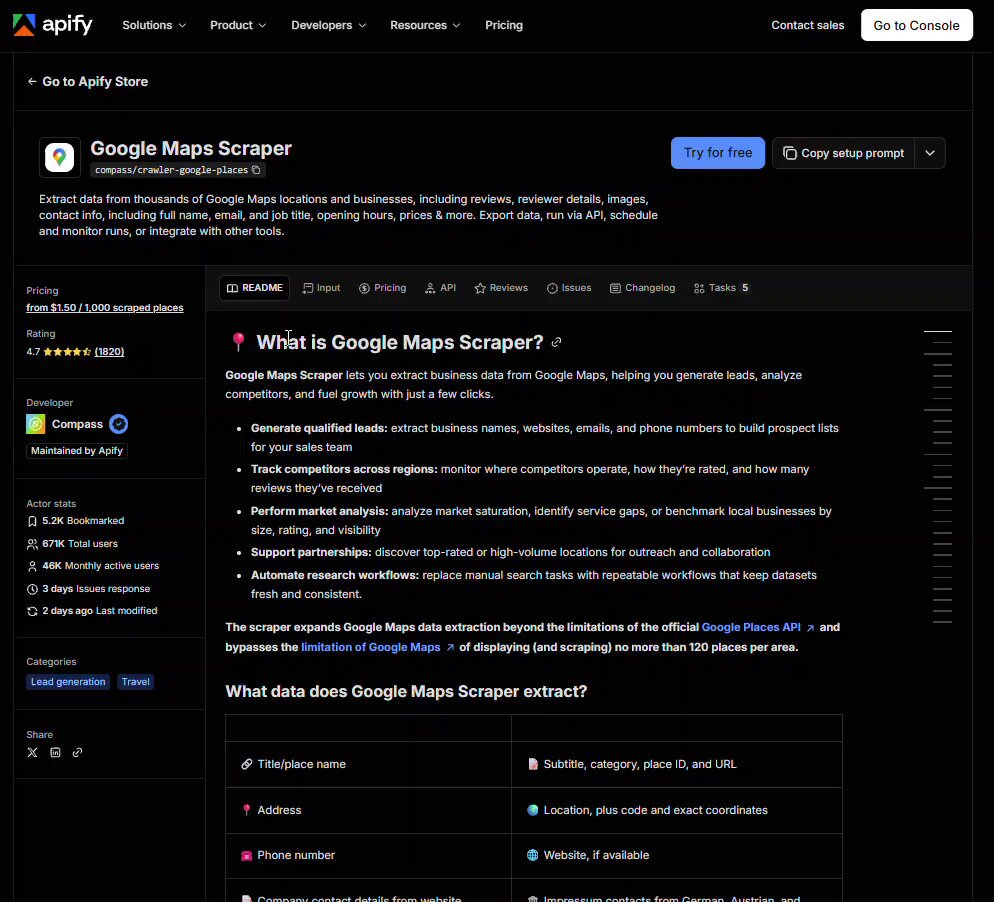Open Pricing in the top navigation
The width and height of the screenshot is (994, 902).
point(504,25)
